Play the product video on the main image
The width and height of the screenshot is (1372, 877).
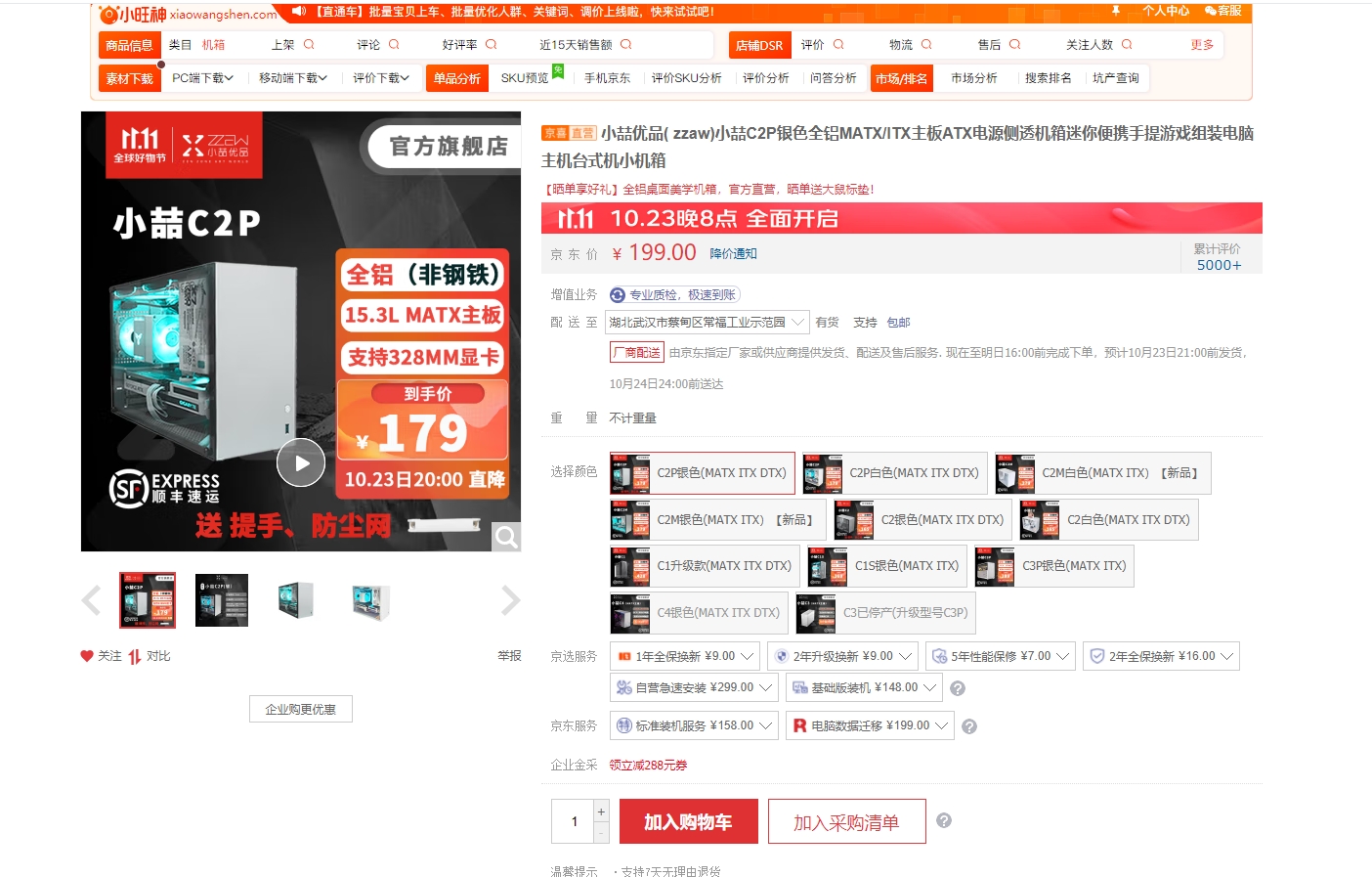pyautogui.click(x=301, y=462)
